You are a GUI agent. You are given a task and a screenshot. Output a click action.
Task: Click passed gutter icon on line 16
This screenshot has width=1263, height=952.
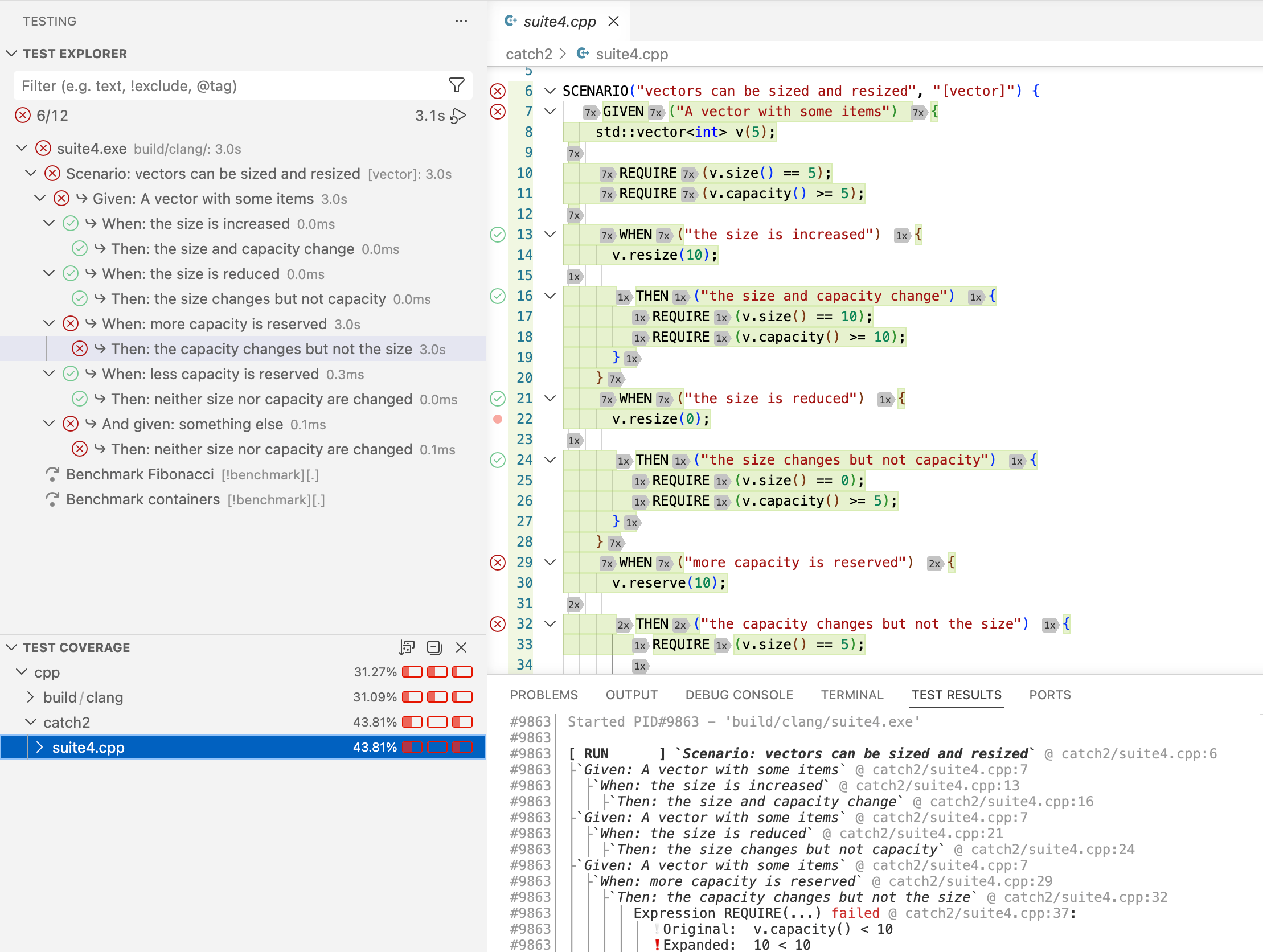point(498,296)
